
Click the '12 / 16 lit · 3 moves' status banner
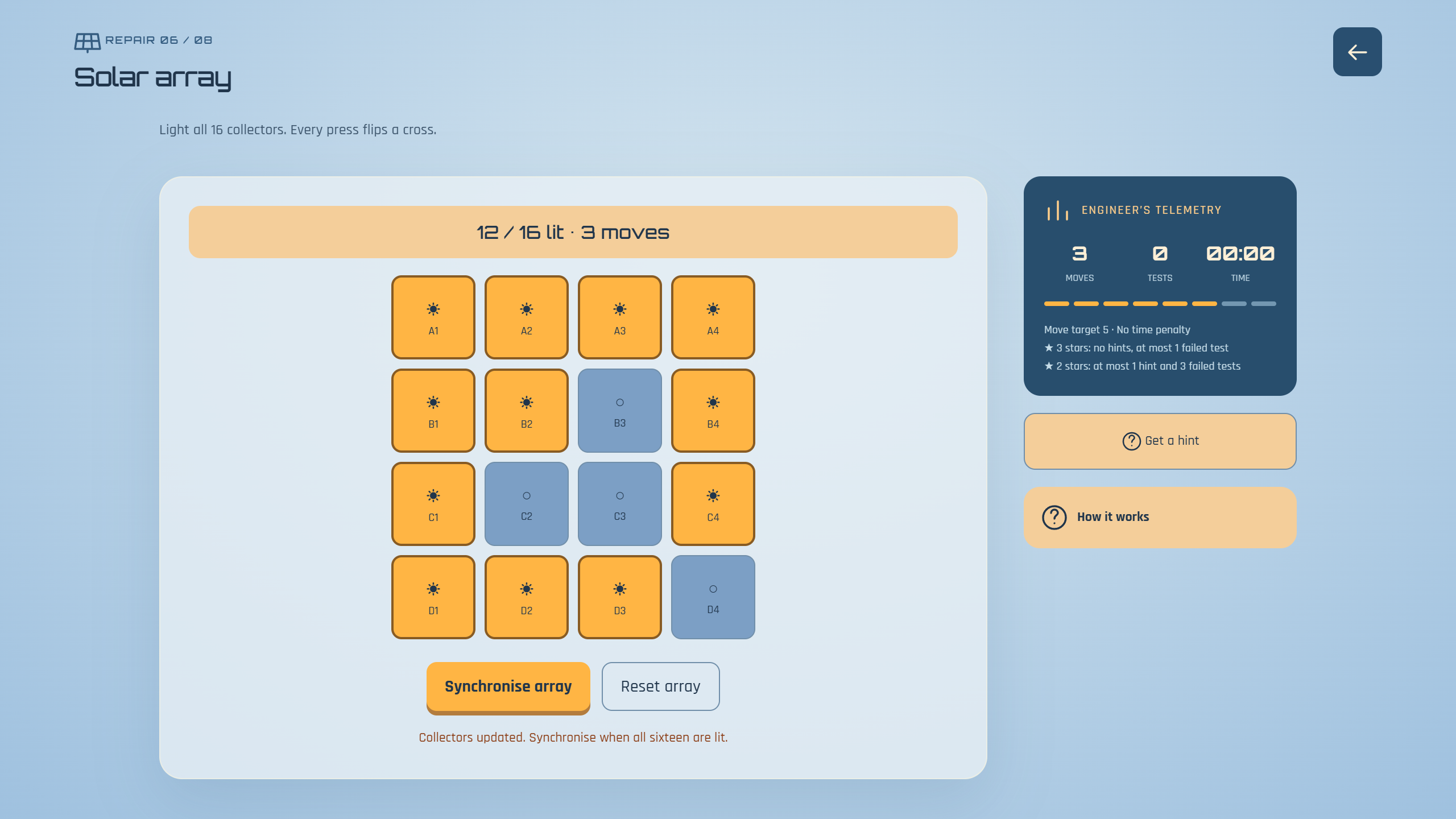coord(573,232)
